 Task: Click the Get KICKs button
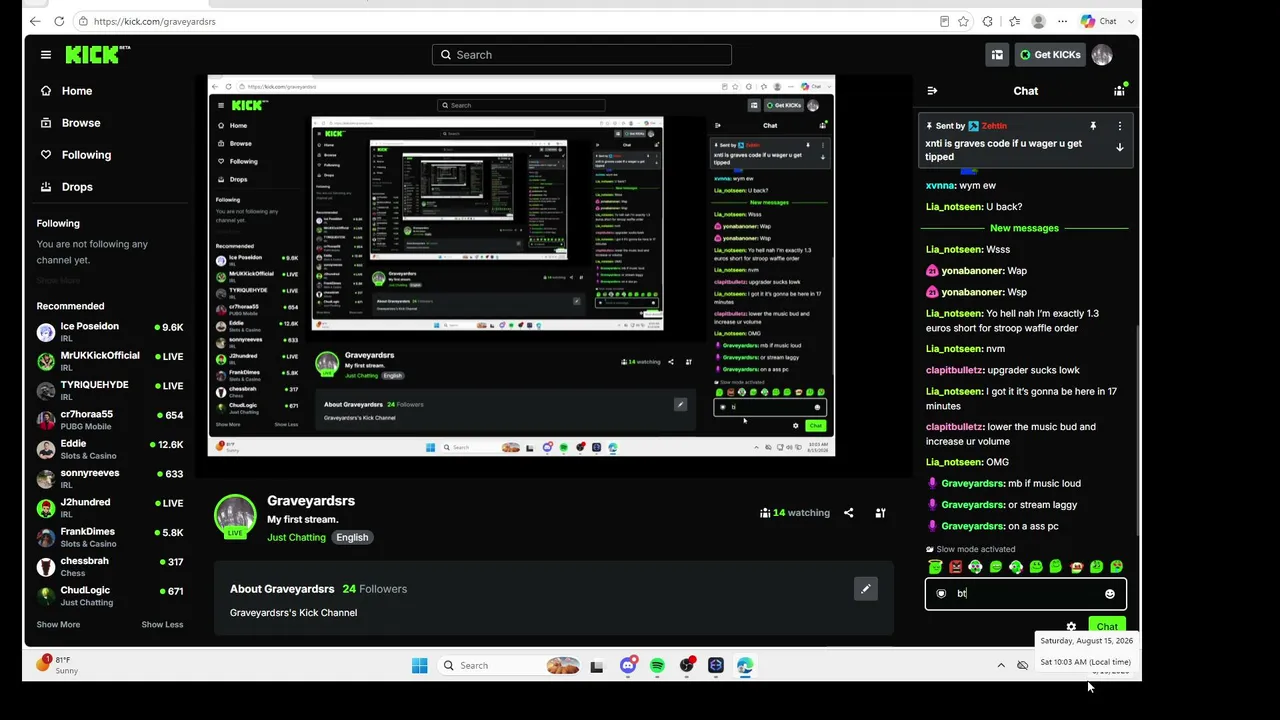tap(1050, 55)
